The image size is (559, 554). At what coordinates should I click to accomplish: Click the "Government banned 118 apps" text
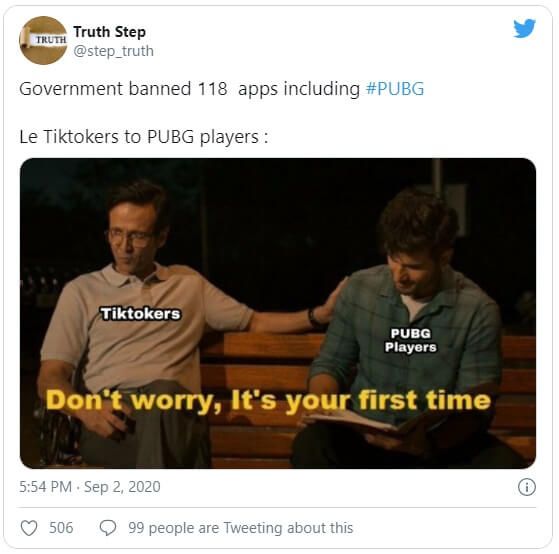tap(123, 89)
